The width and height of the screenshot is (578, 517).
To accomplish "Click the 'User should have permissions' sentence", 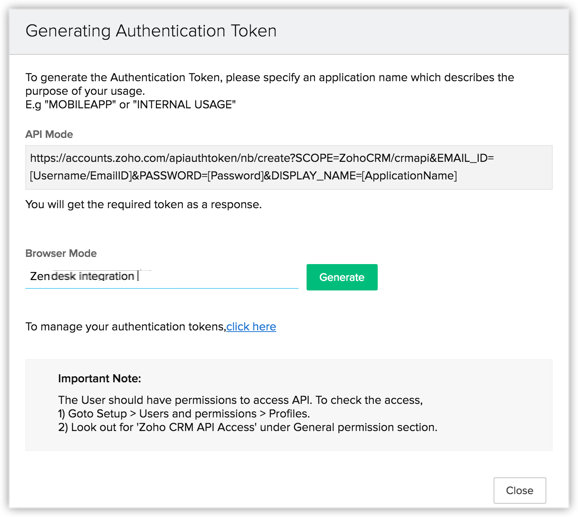I will 240,400.
